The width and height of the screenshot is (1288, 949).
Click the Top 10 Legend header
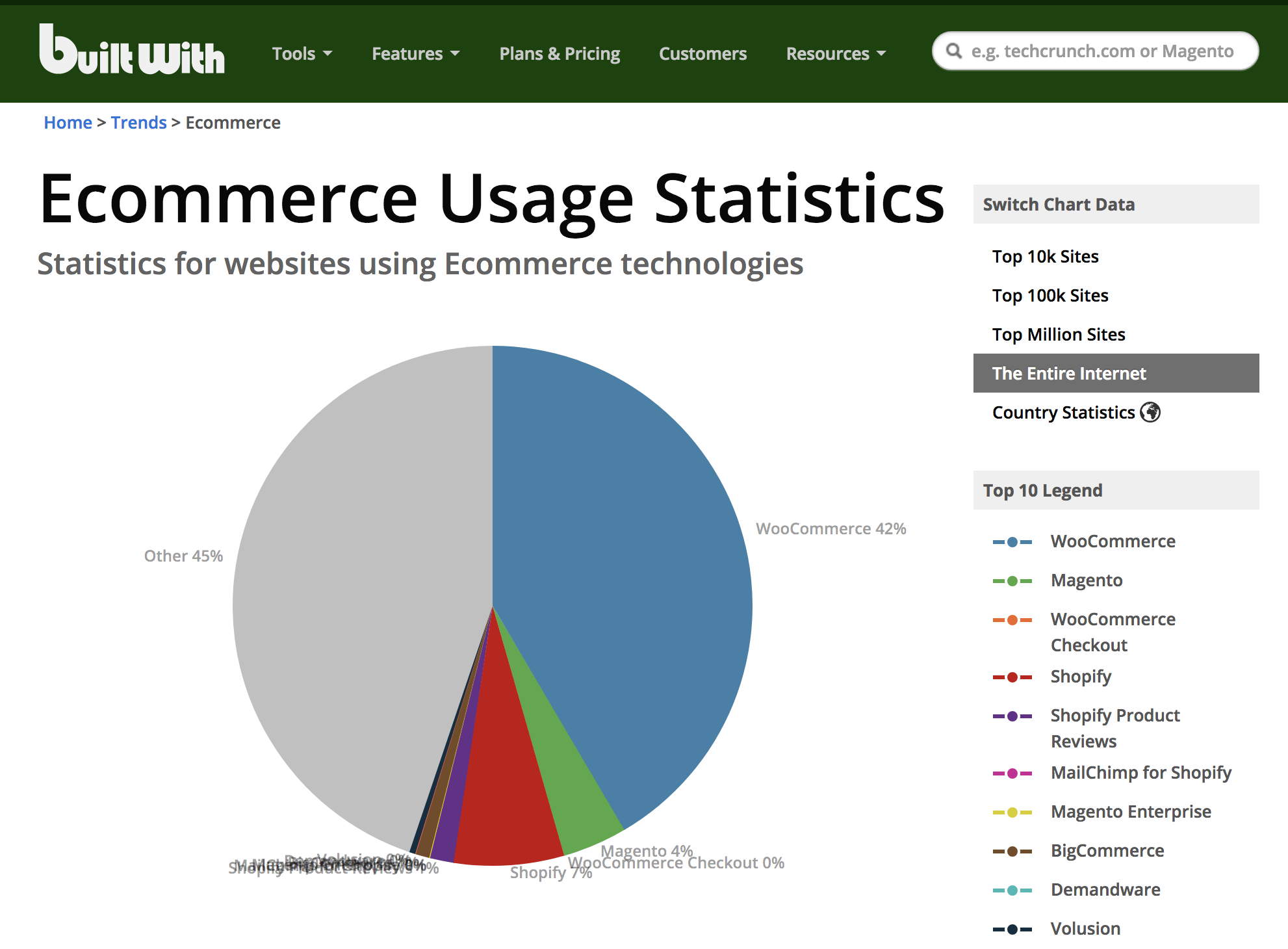coord(1116,490)
